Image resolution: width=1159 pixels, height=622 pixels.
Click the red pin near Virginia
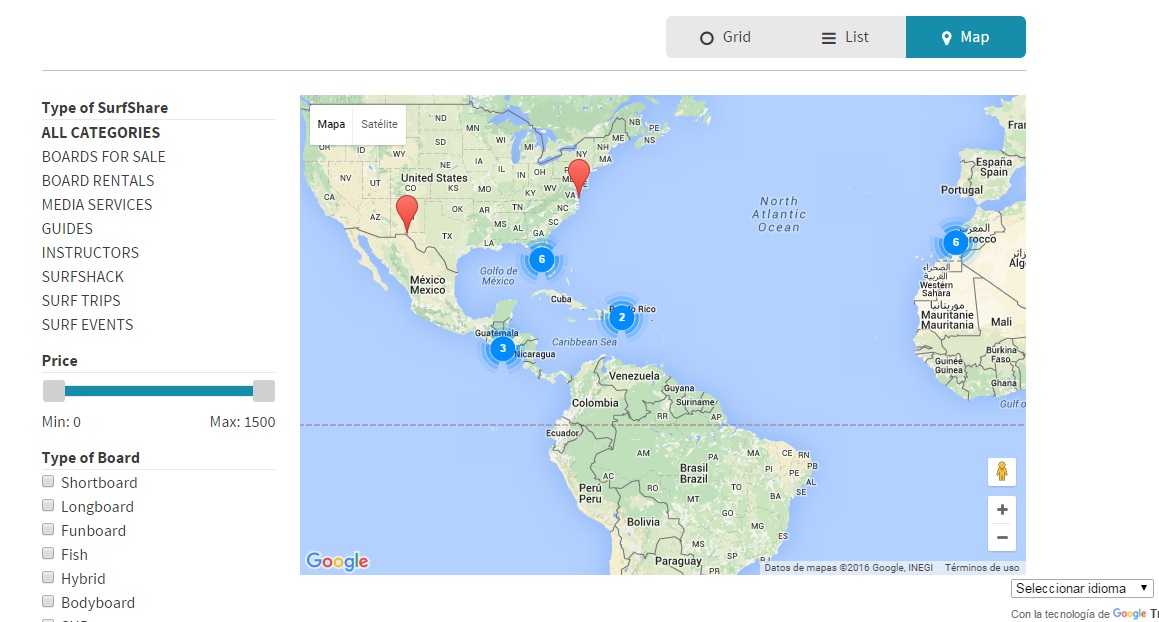pos(578,177)
